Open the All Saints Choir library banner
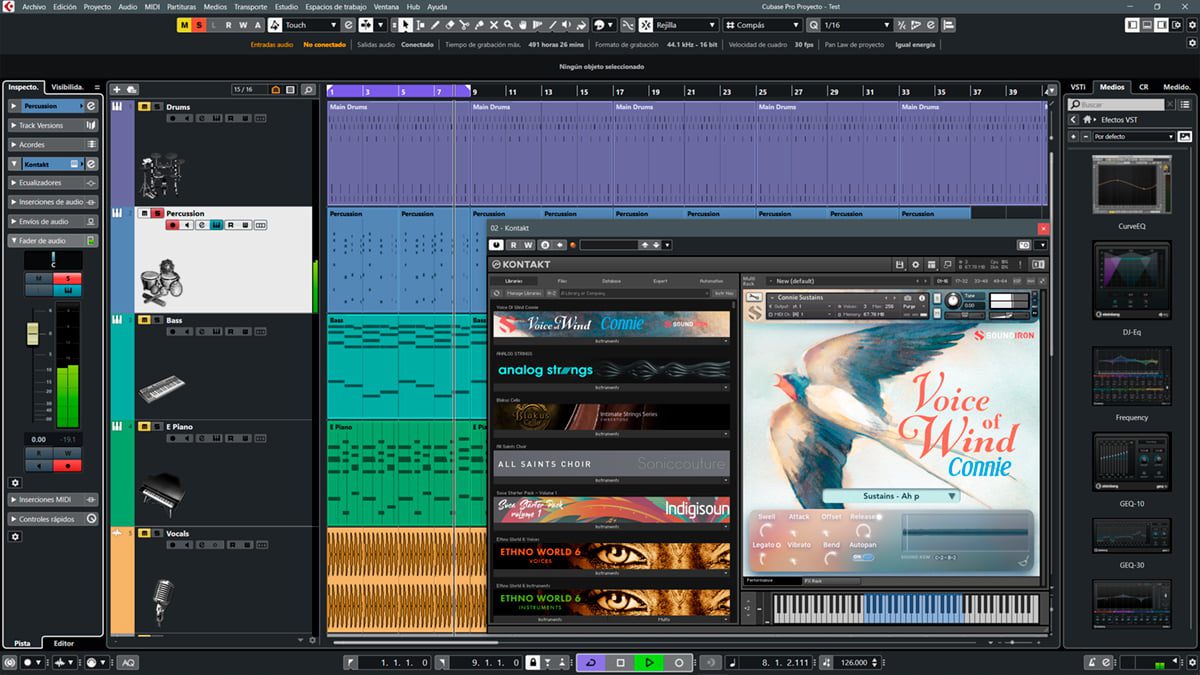The width and height of the screenshot is (1200, 675). (x=611, y=463)
